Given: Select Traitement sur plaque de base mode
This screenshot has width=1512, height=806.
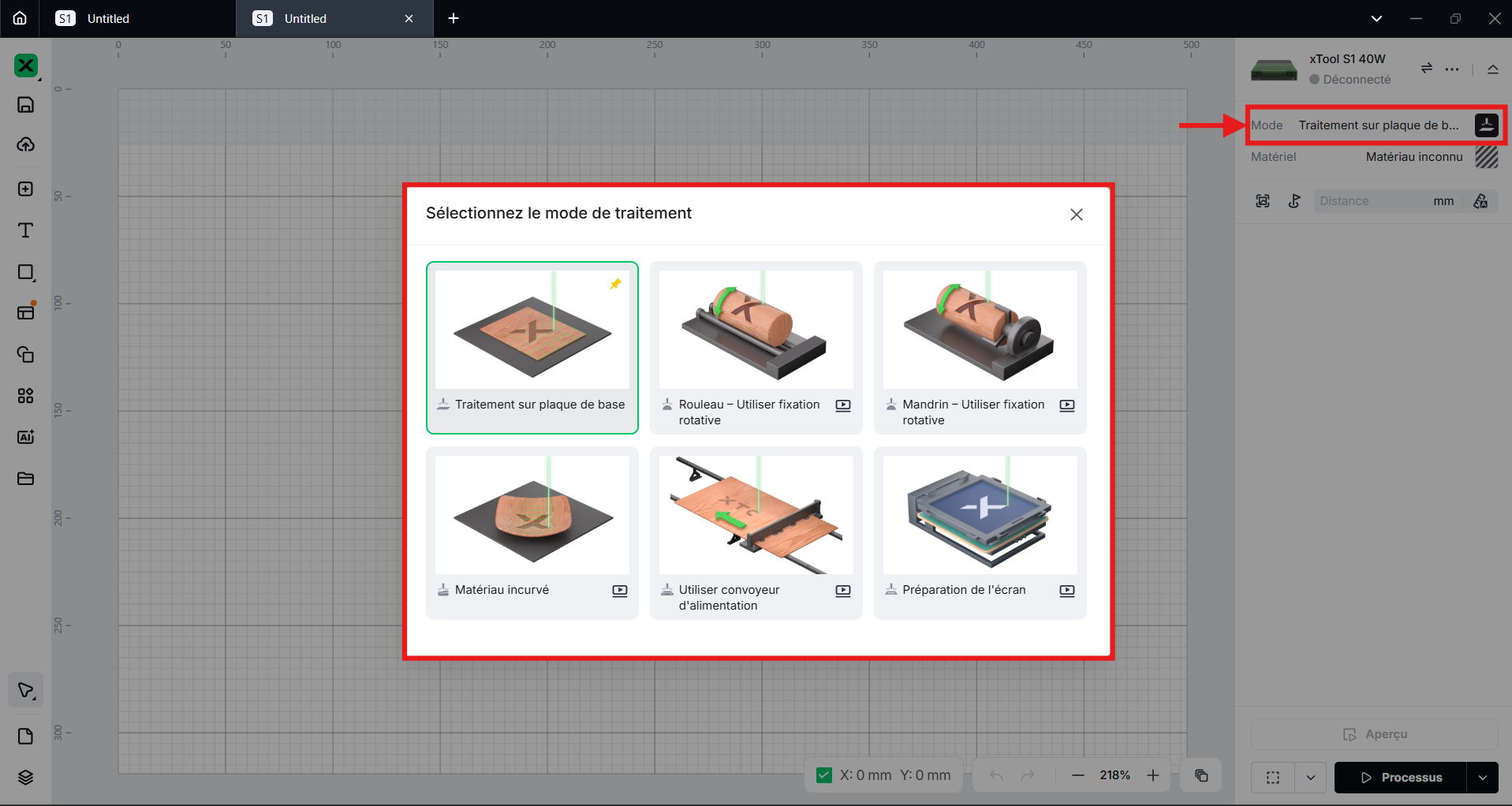Looking at the screenshot, I should coord(532,347).
